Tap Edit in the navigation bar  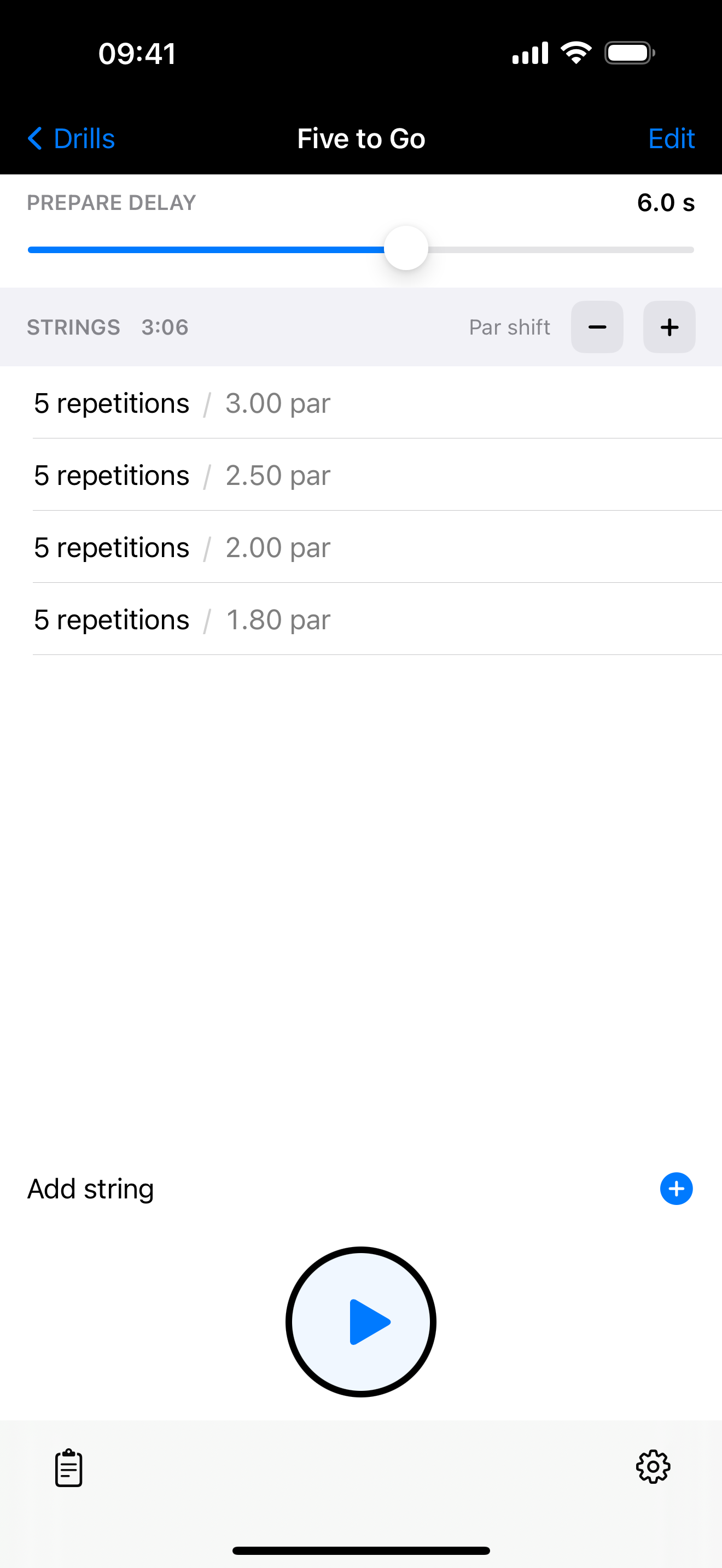click(671, 139)
